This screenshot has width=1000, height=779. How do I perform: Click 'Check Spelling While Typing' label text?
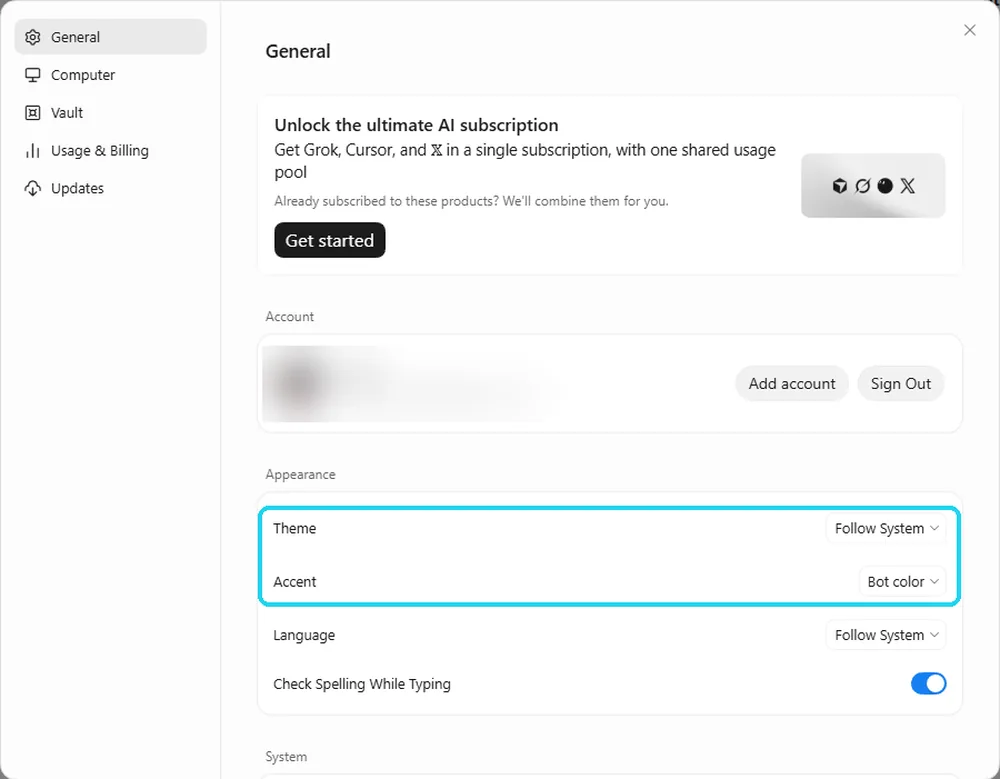362,684
